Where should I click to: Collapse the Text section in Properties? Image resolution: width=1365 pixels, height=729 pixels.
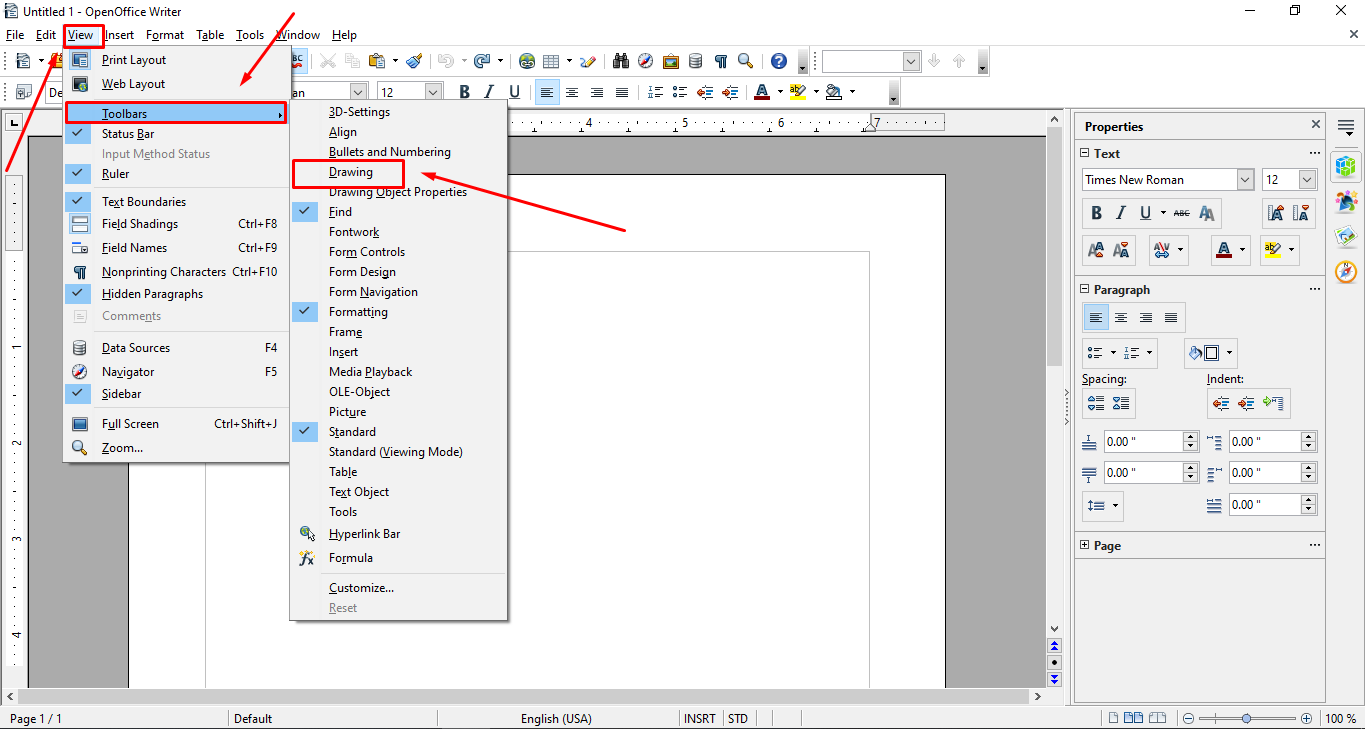[x=1086, y=153]
